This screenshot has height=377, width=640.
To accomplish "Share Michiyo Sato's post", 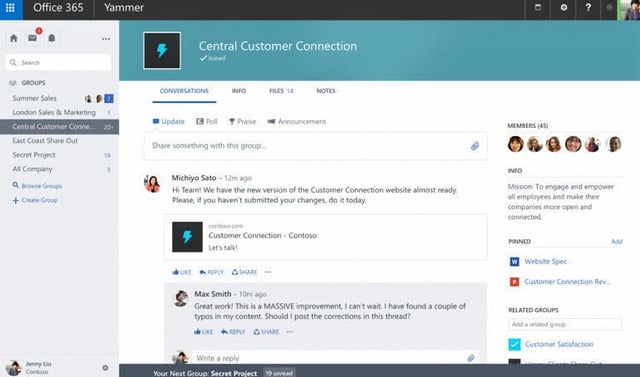I will 244,272.
